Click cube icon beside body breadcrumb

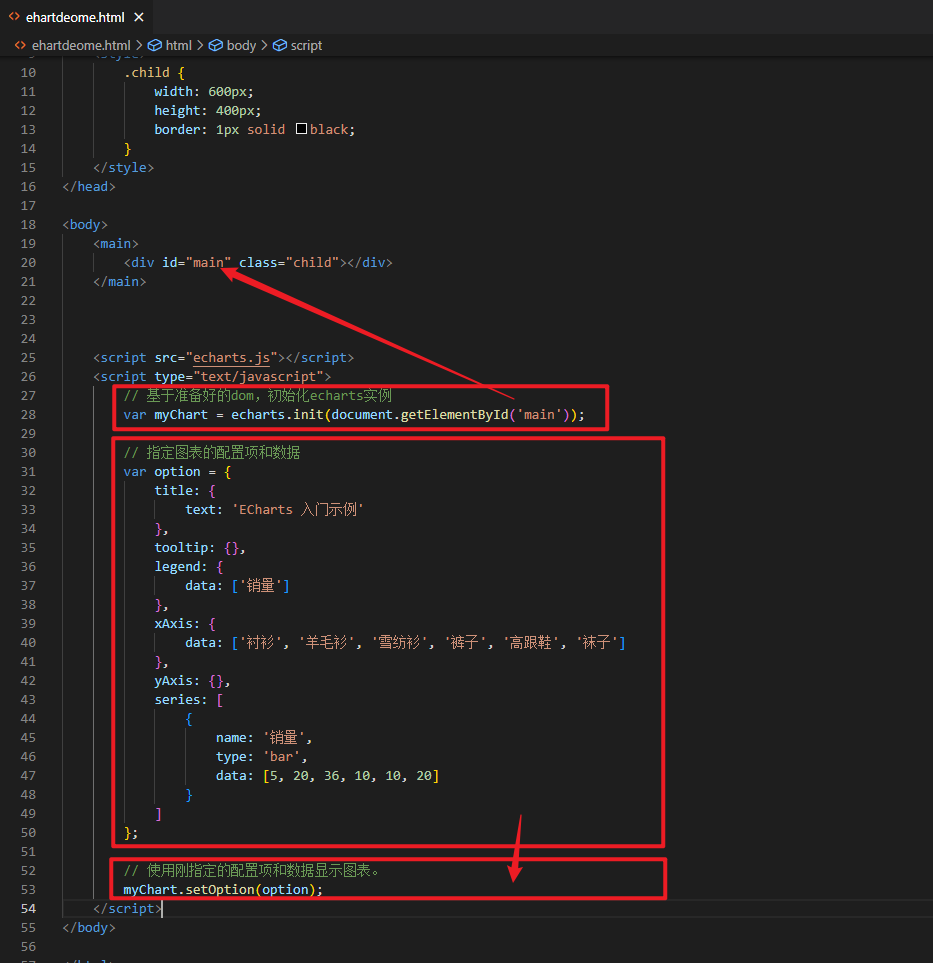coord(216,45)
